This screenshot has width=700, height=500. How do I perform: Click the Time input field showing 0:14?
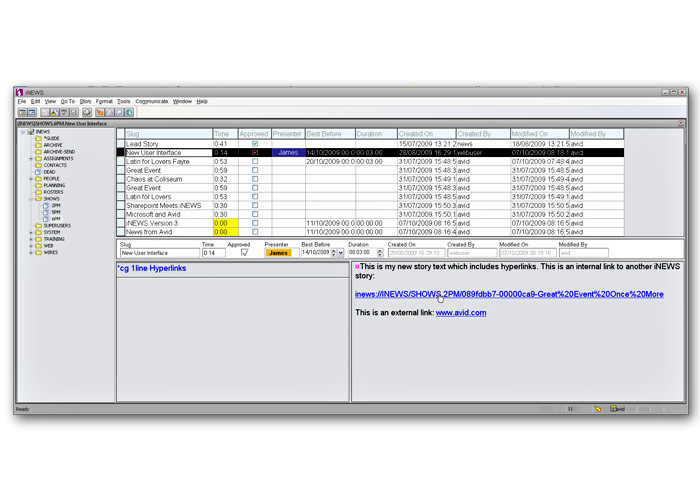point(214,253)
